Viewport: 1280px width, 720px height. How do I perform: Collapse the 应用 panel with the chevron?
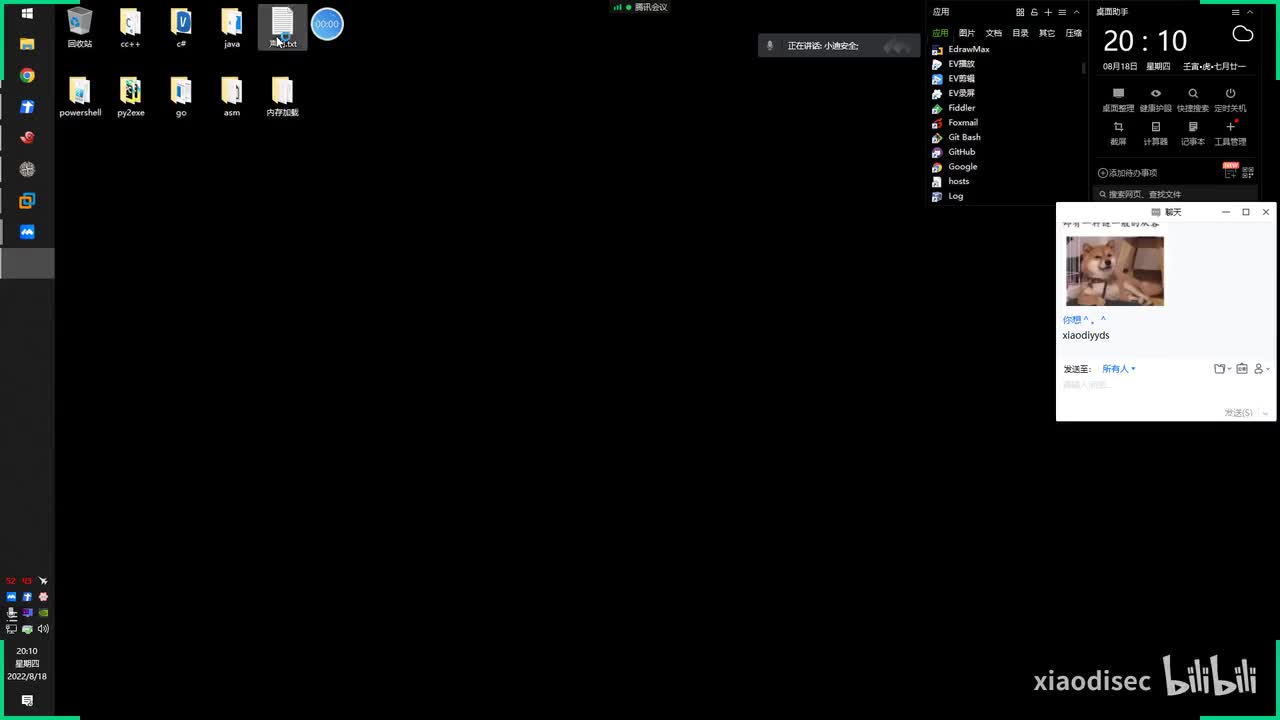[1076, 12]
